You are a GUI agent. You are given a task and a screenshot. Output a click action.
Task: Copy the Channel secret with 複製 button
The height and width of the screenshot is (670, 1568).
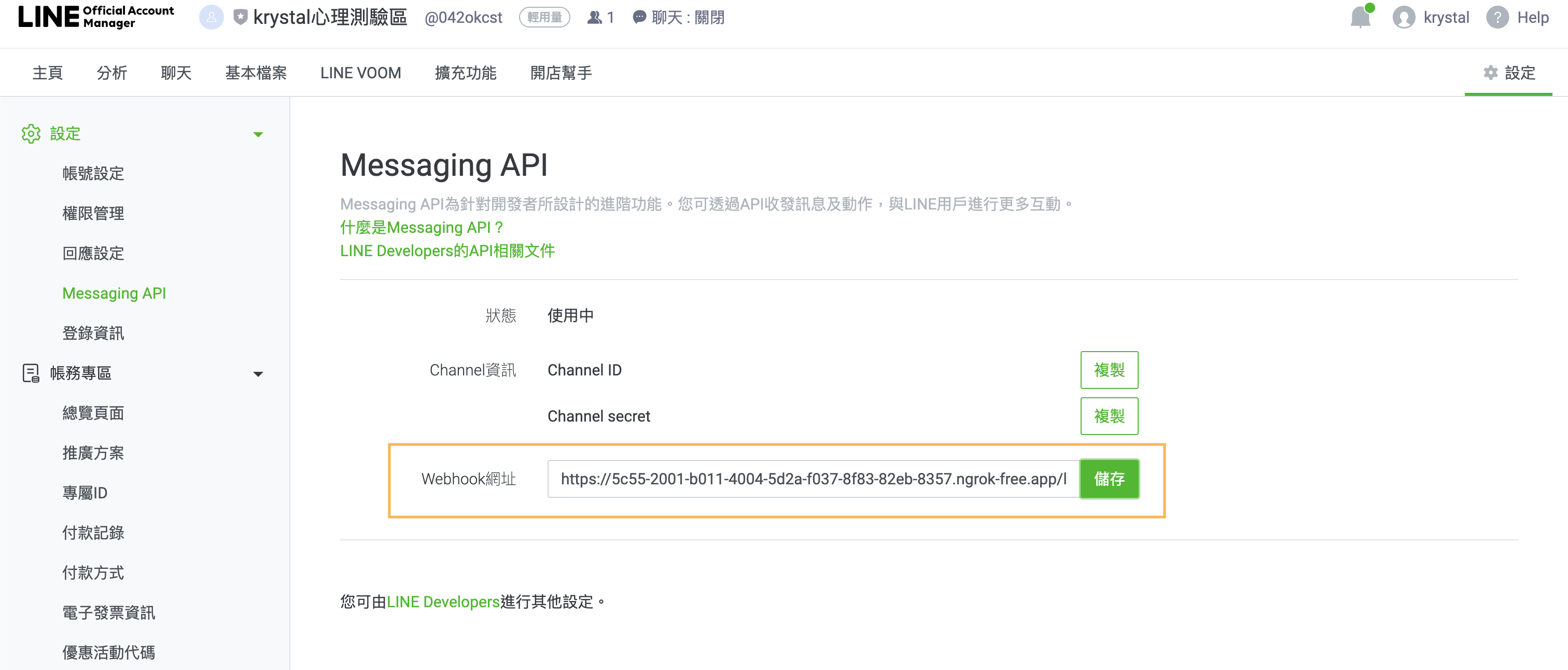pos(1109,416)
